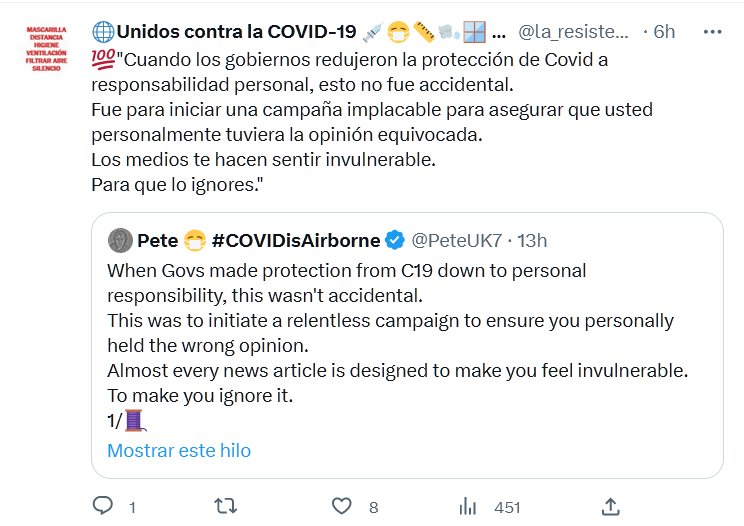The height and width of the screenshot is (526, 744).
Task: Click the share upload icon
Action: click(610, 506)
